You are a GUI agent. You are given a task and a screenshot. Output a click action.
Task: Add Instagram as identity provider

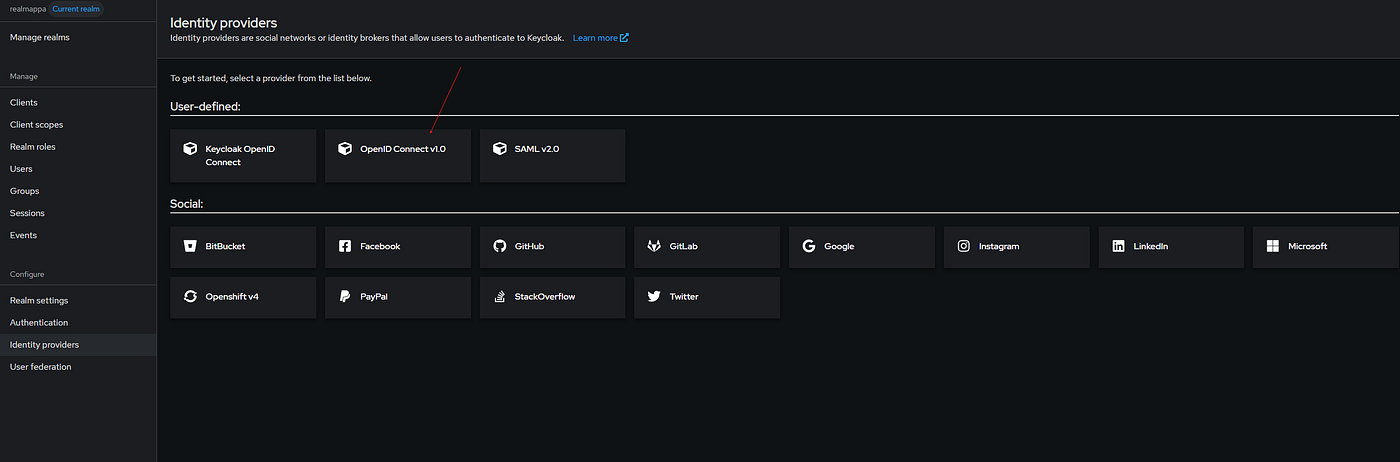tap(1017, 247)
